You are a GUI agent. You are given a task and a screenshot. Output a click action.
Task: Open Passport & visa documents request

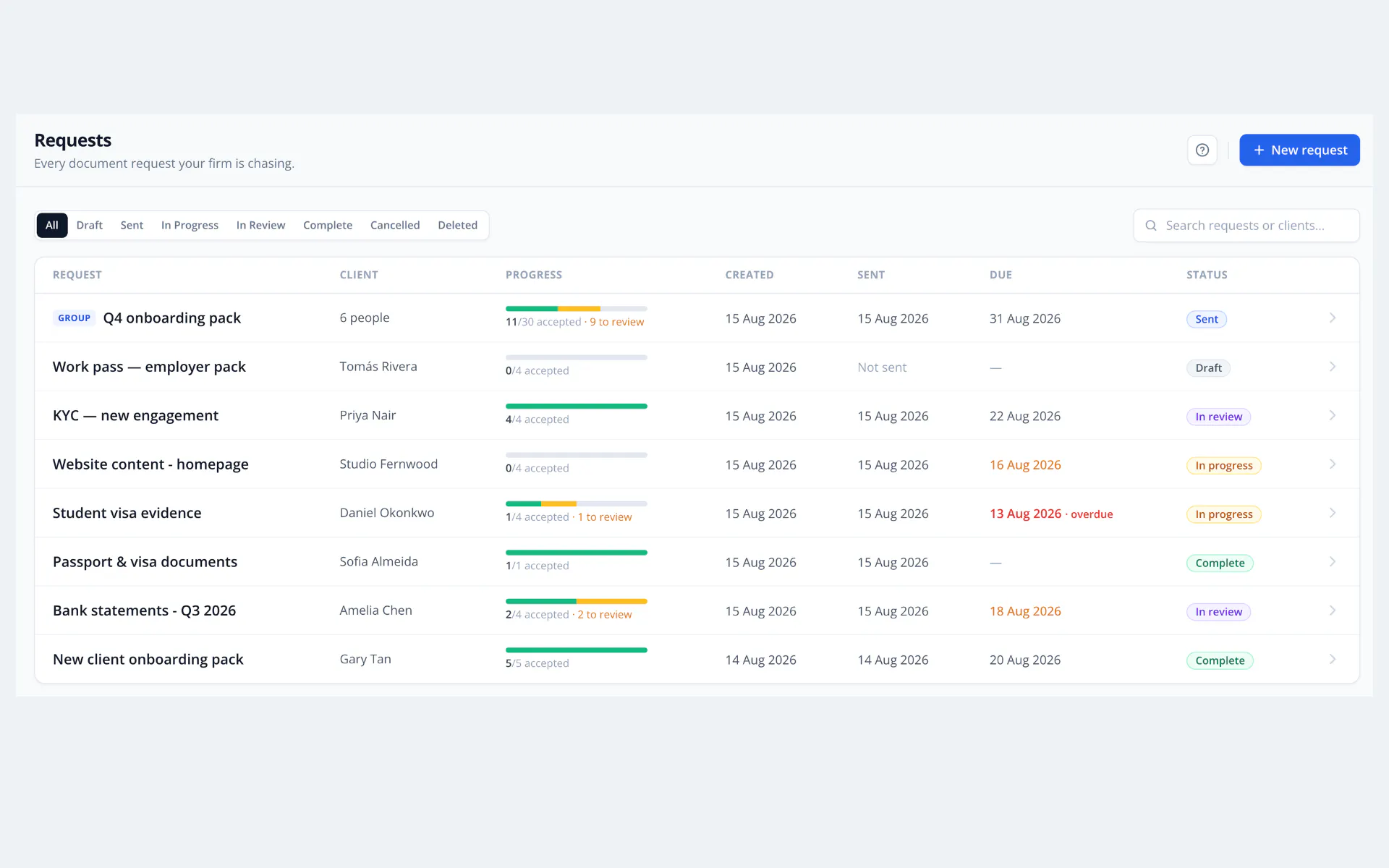coord(145,562)
